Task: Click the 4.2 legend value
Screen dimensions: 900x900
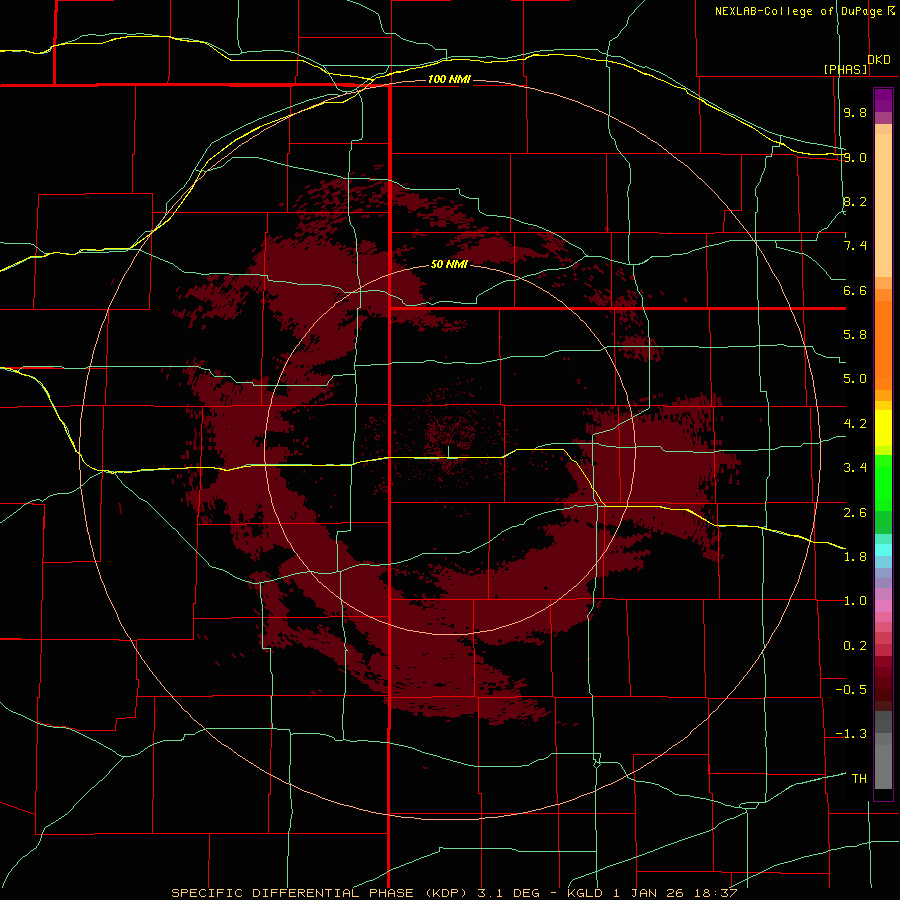Action: tap(855, 424)
